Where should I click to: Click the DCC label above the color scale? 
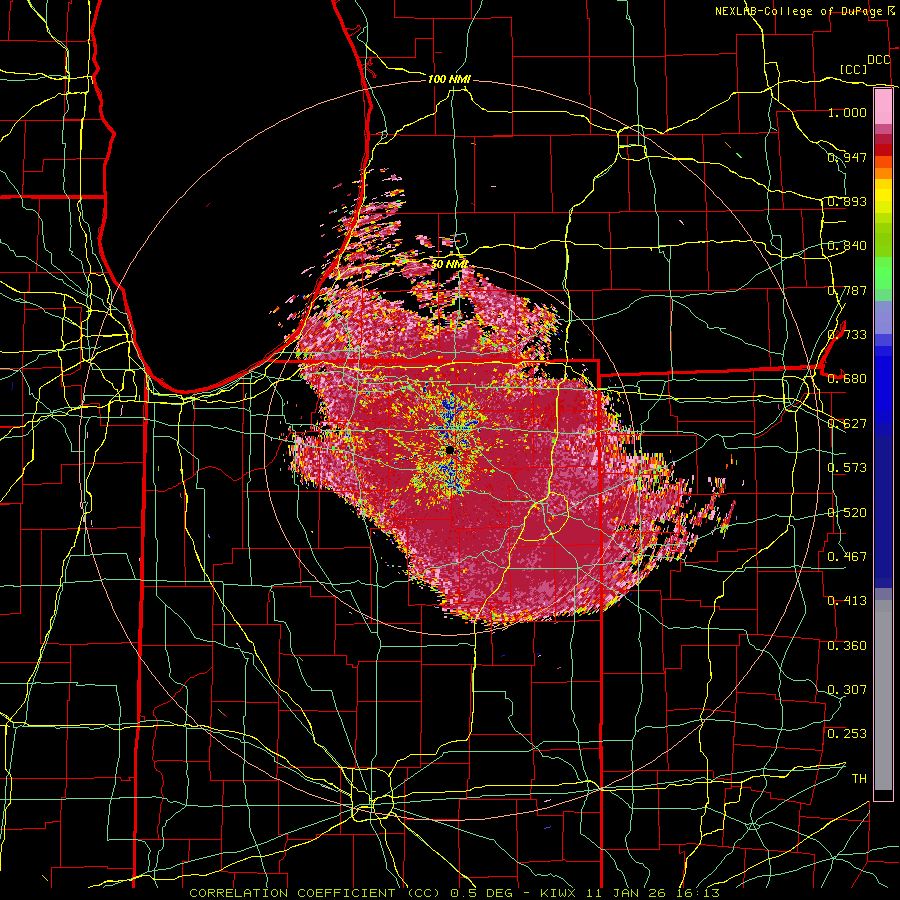click(x=878, y=60)
